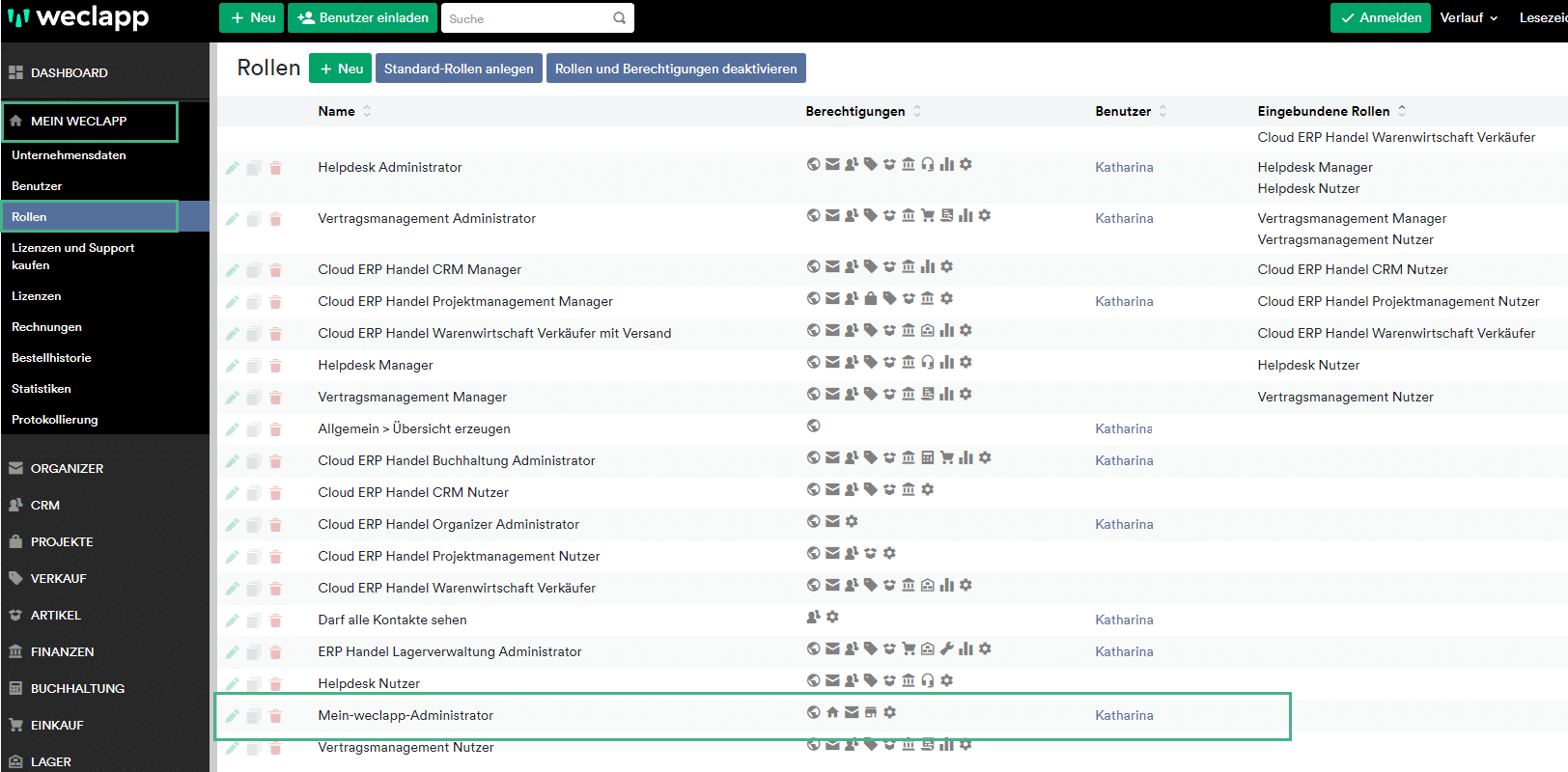Copy the Mein-weclapp-Administrator role
Image resolution: width=1568 pixels, height=772 pixels.
(254, 716)
